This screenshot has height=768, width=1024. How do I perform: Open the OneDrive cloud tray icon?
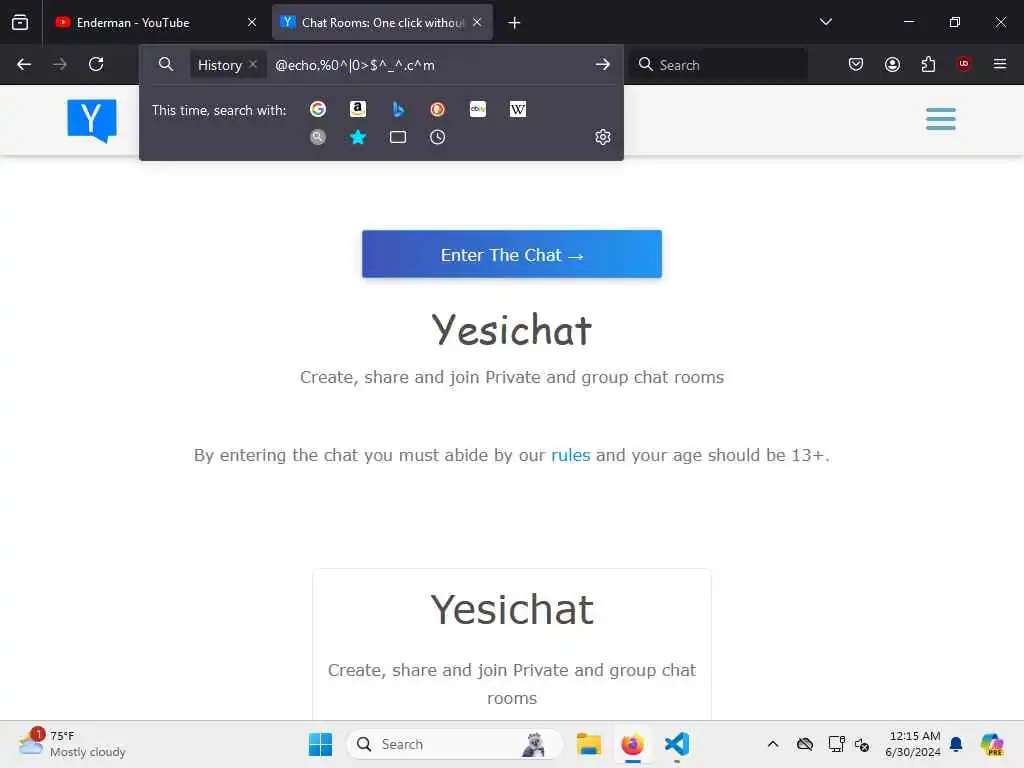pos(805,744)
